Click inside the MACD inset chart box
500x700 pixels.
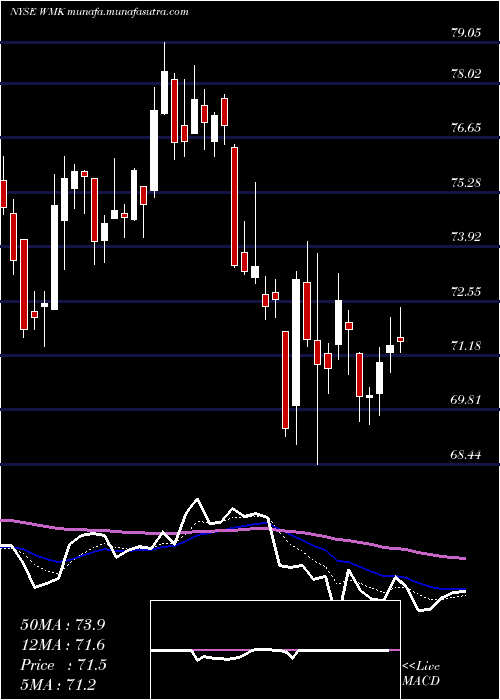275,650
